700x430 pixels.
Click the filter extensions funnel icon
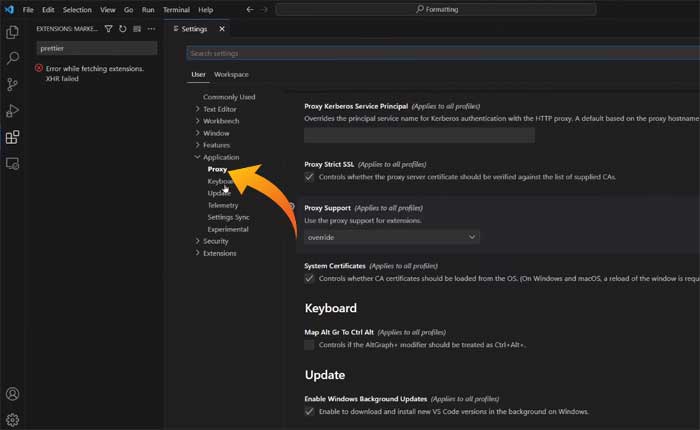pos(109,29)
